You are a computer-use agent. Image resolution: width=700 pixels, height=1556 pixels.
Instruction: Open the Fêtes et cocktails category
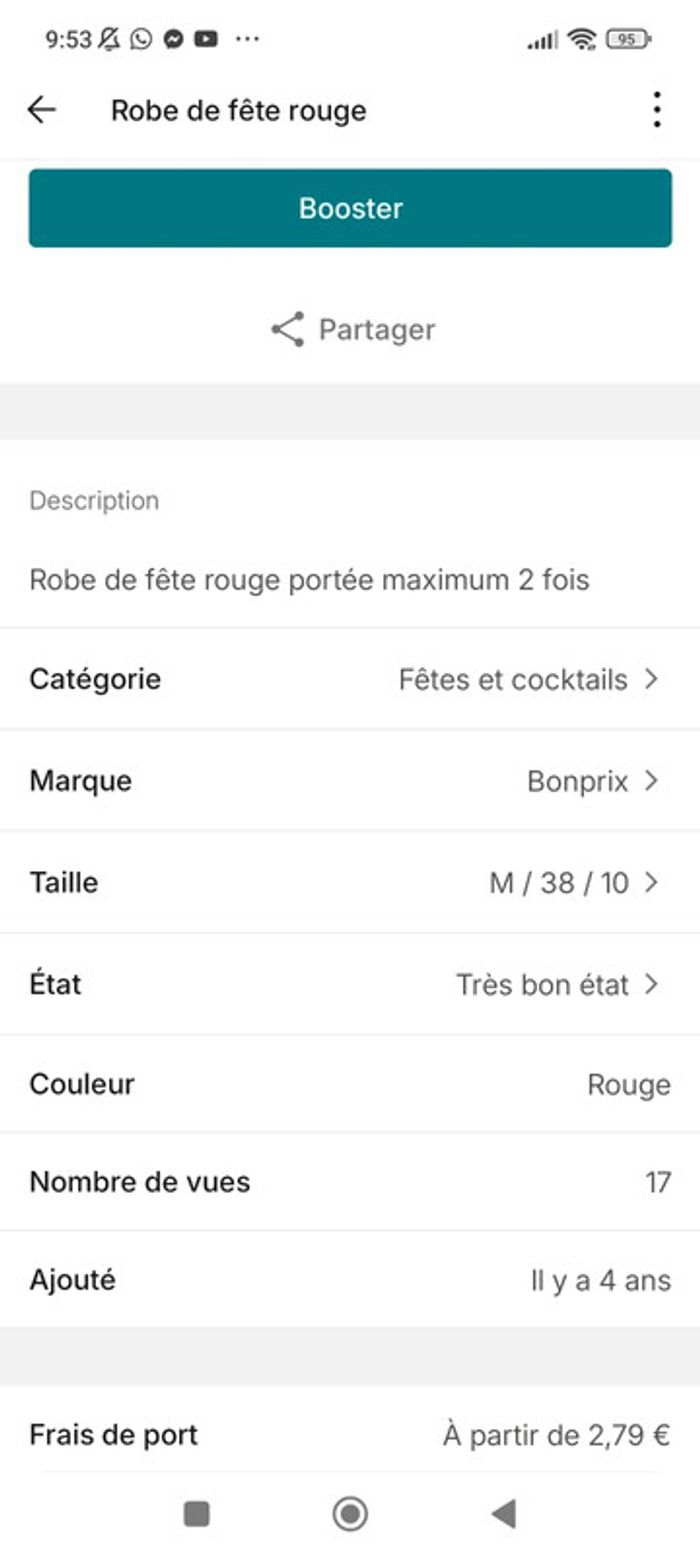512,680
